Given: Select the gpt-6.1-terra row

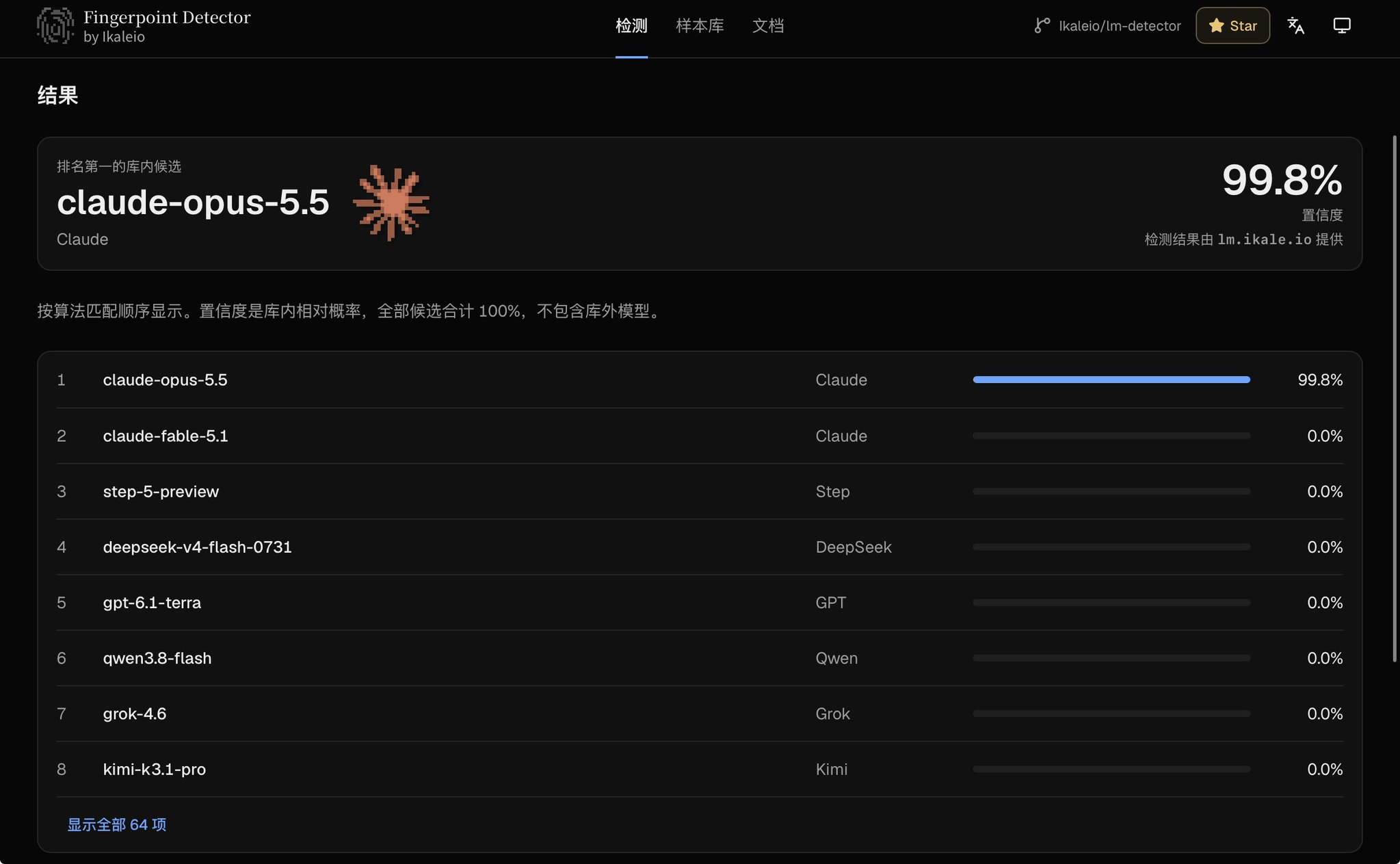Looking at the screenshot, I should 700,602.
